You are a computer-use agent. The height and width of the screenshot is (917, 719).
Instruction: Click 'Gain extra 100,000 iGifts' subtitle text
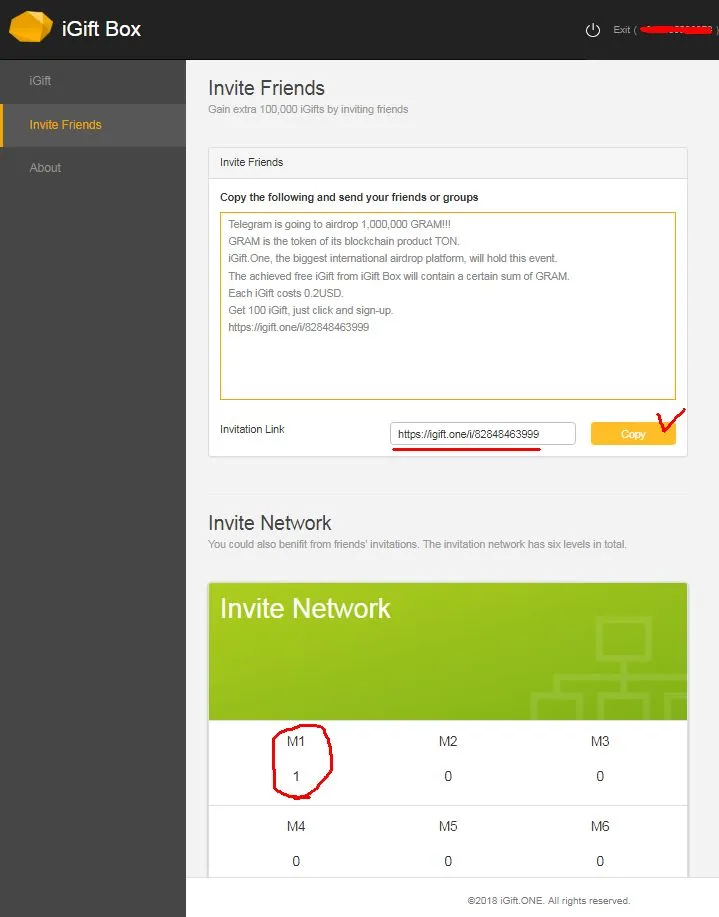pos(308,109)
